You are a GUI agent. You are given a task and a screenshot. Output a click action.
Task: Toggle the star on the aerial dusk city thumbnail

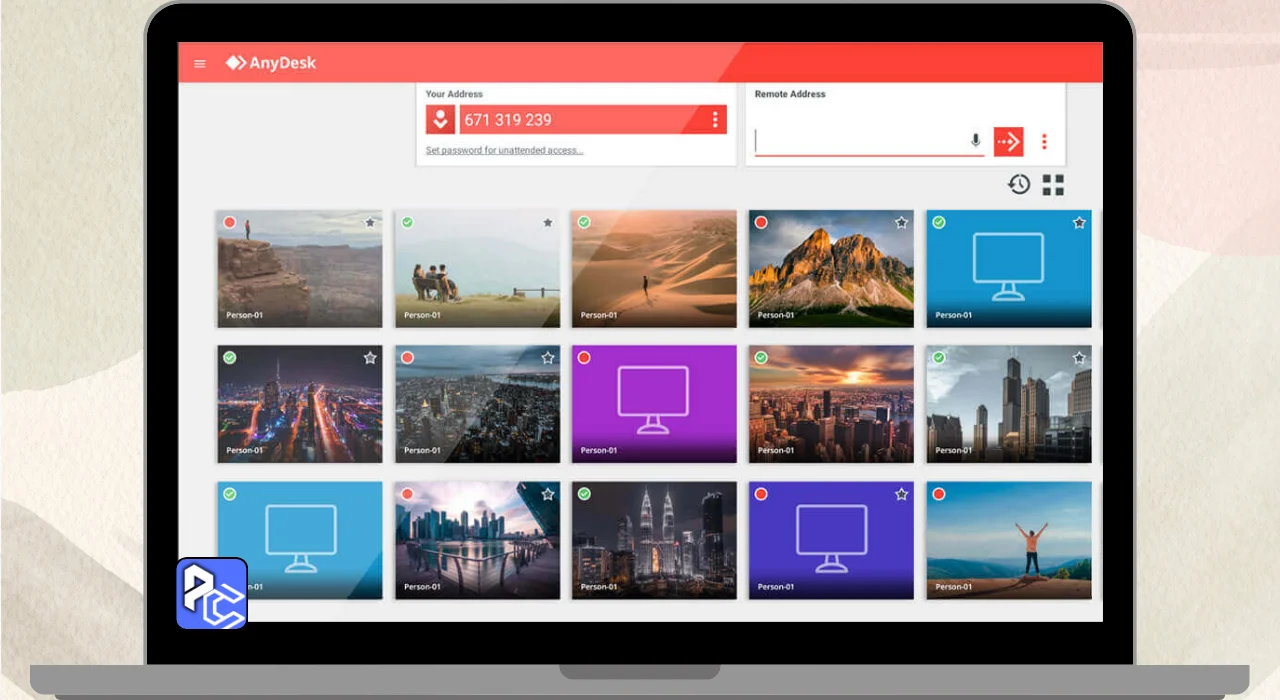tap(547, 358)
